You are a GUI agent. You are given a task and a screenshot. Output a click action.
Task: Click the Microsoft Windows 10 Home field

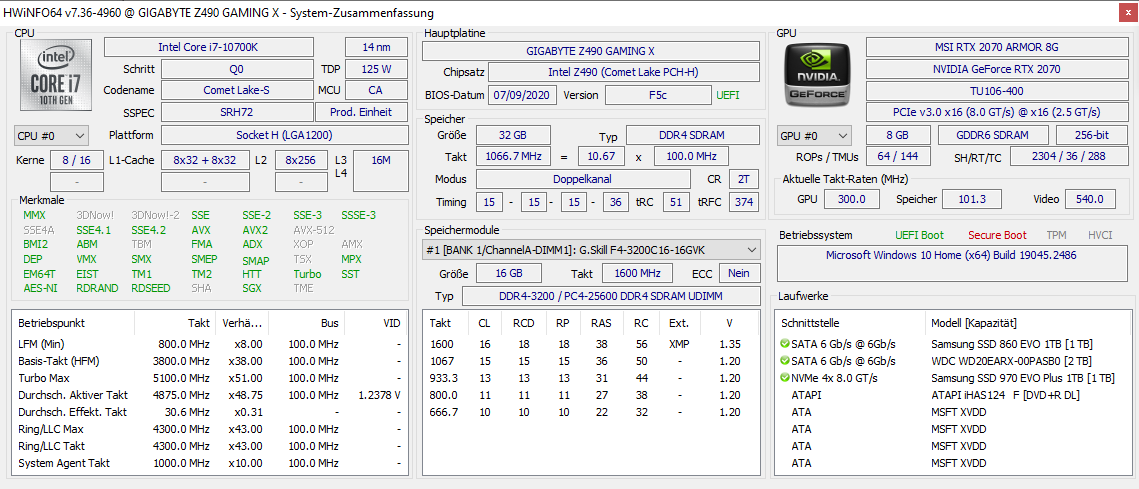pos(952,264)
